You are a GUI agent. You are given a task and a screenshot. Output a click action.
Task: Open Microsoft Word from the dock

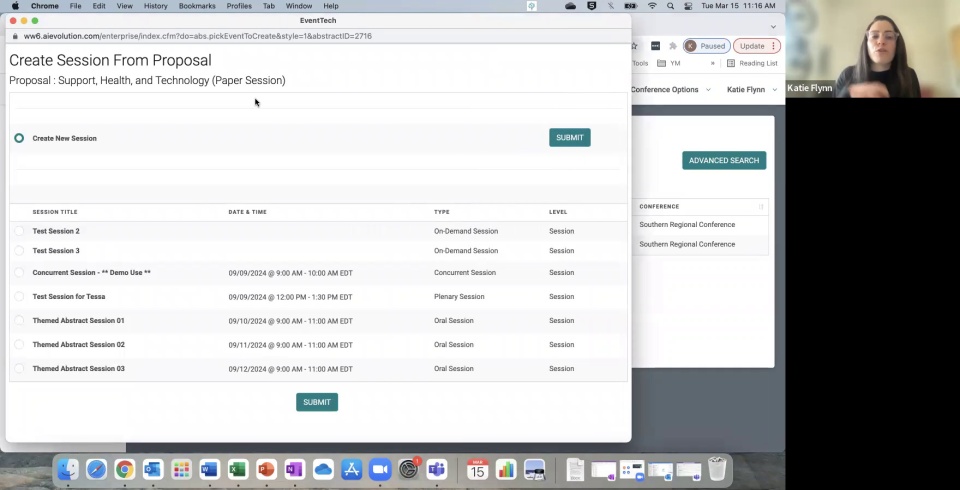click(209, 470)
